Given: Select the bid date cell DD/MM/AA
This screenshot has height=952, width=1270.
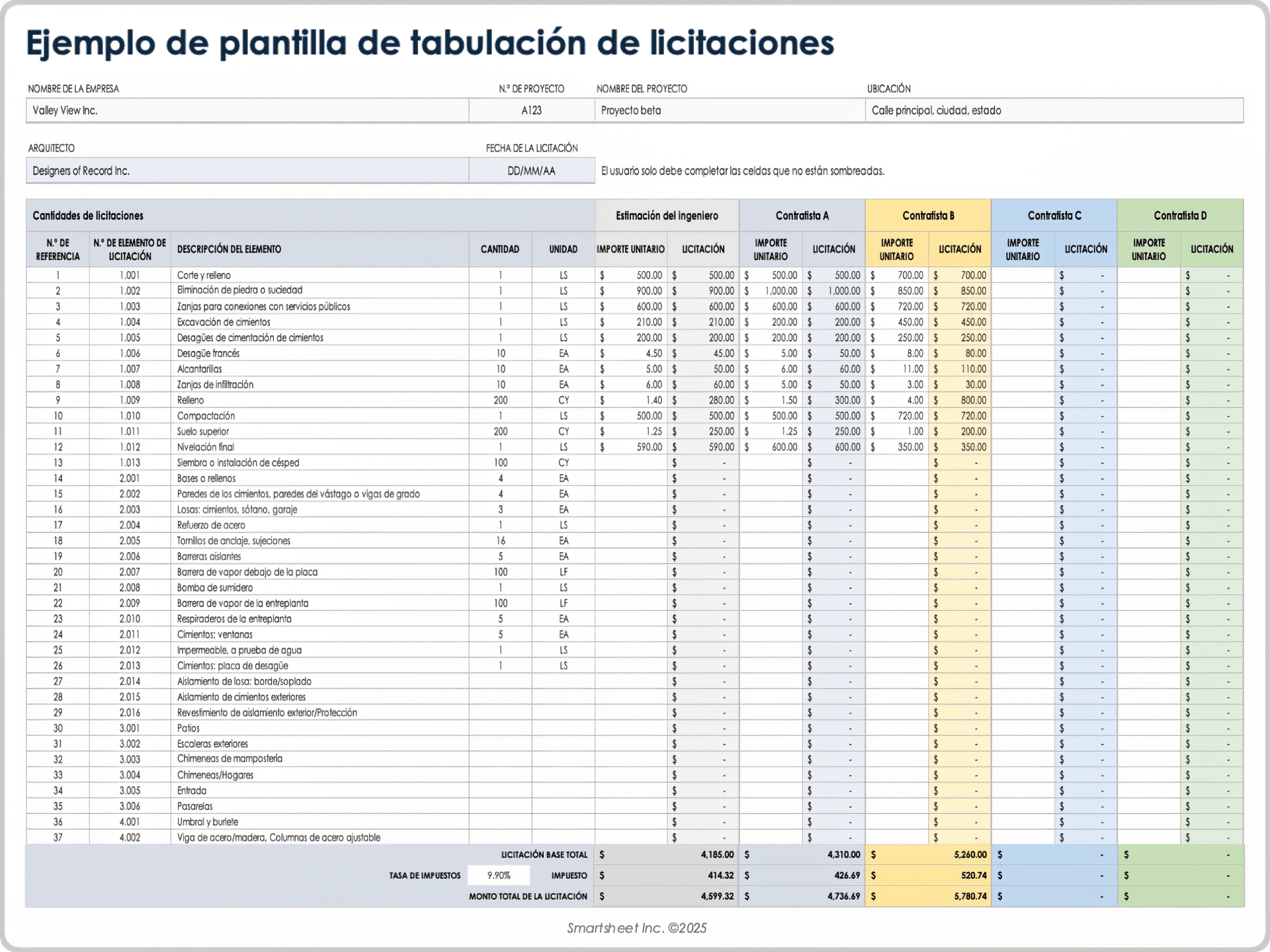Looking at the screenshot, I should 532,171.
